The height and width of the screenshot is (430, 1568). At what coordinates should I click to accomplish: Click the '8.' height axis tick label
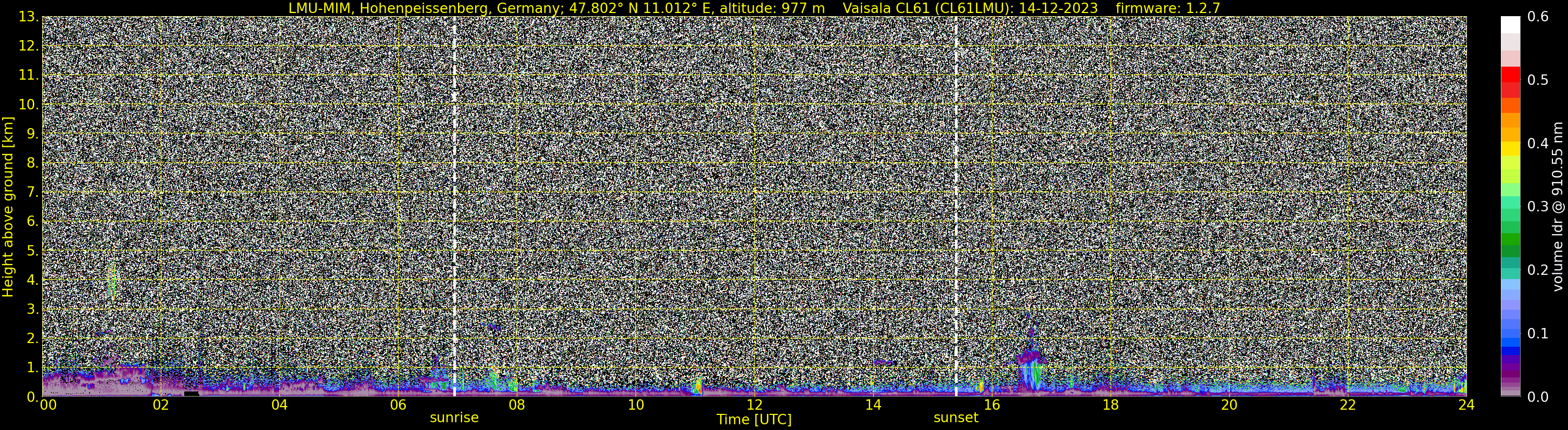click(x=33, y=163)
